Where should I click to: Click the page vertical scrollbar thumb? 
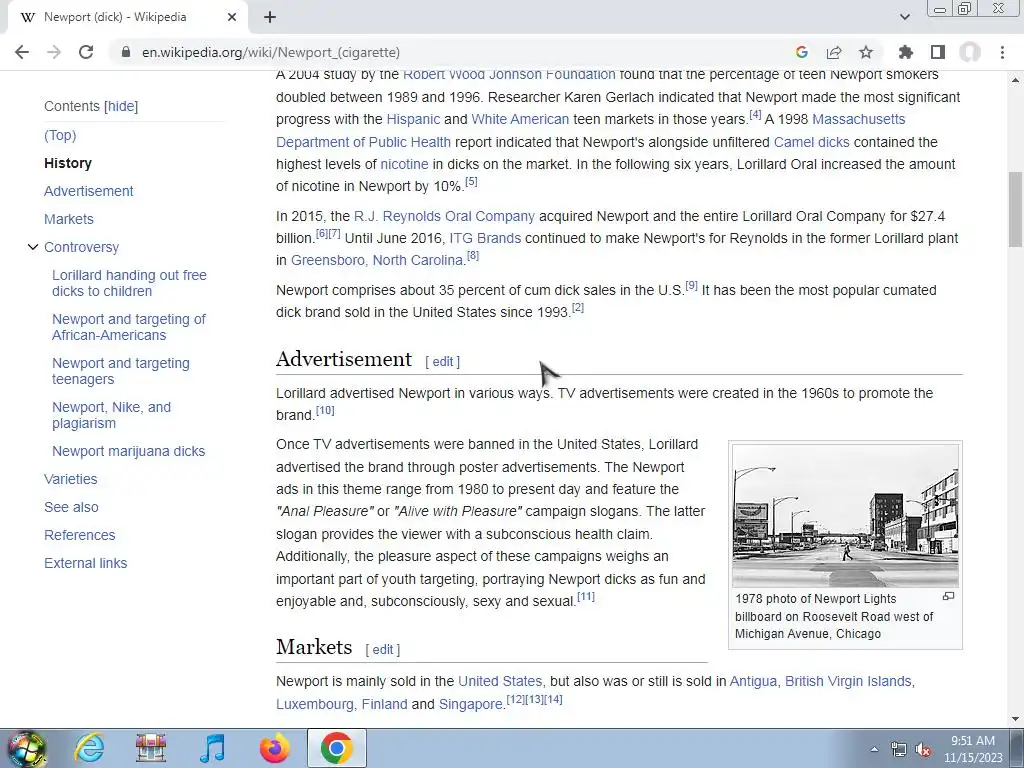[1015, 209]
